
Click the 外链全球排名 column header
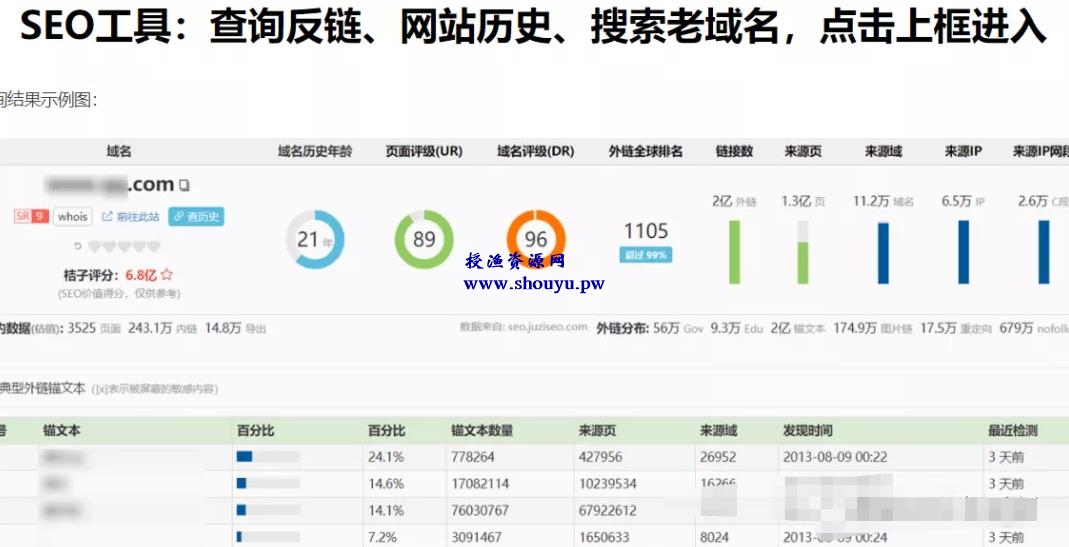coord(646,151)
